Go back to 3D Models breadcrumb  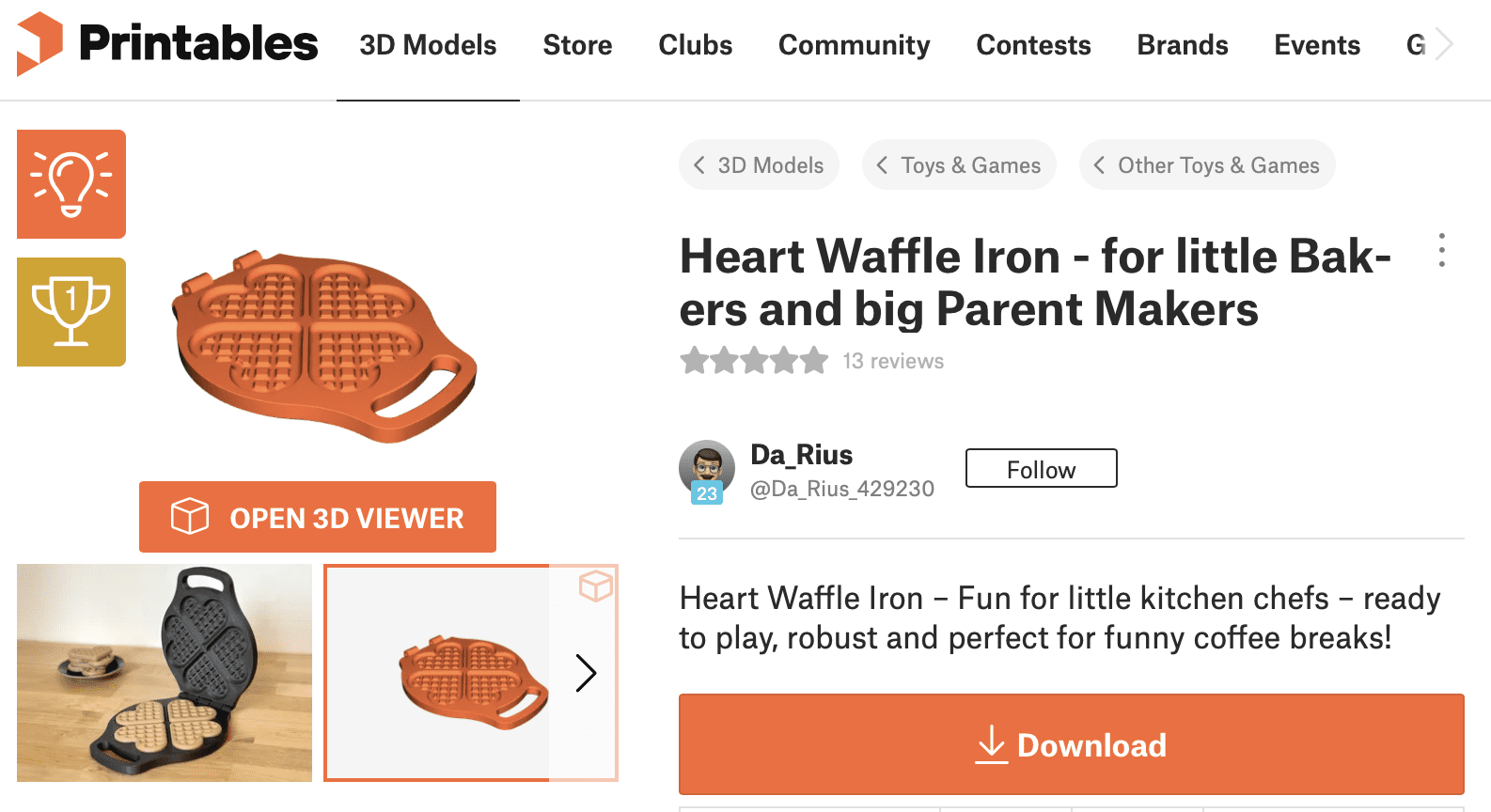click(759, 165)
